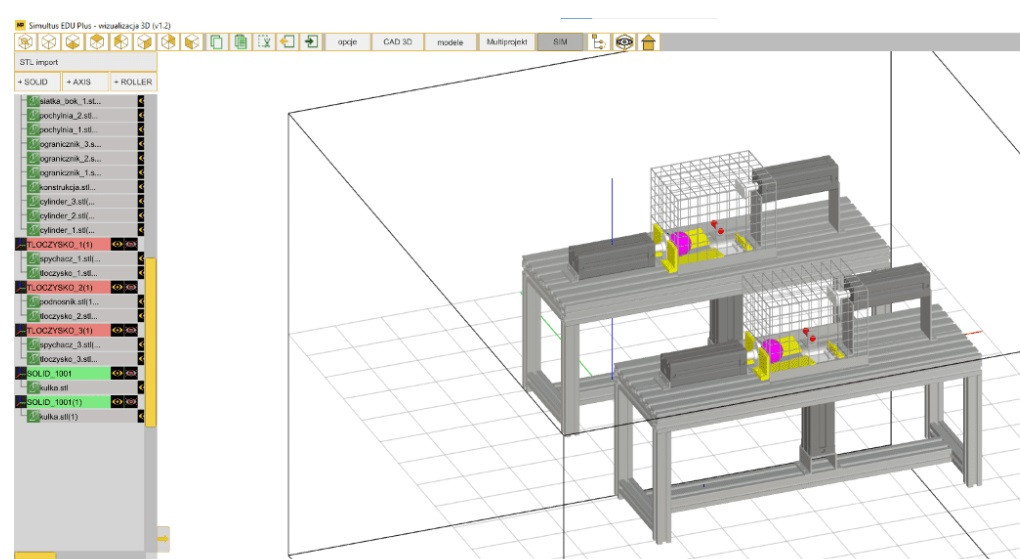
Task: Click the green STL icon of cylinder_3.stl
Action: tap(33, 202)
